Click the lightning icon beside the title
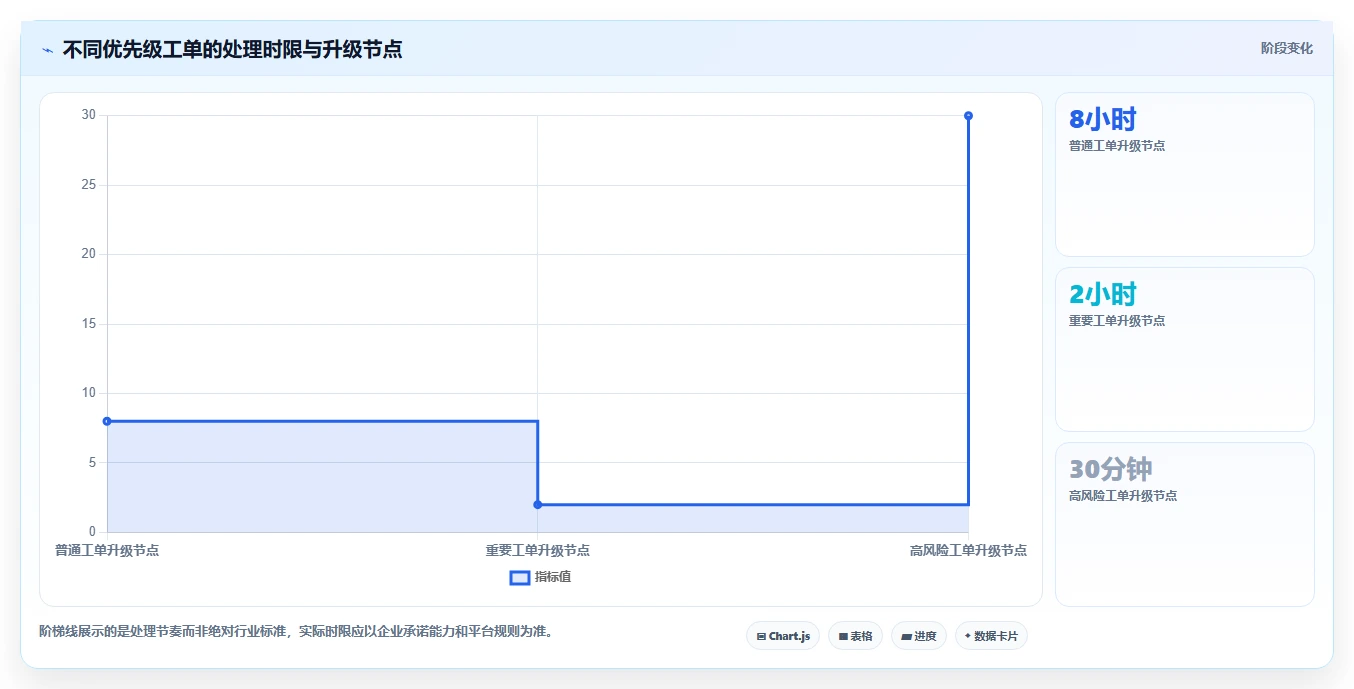 point(47,50)
